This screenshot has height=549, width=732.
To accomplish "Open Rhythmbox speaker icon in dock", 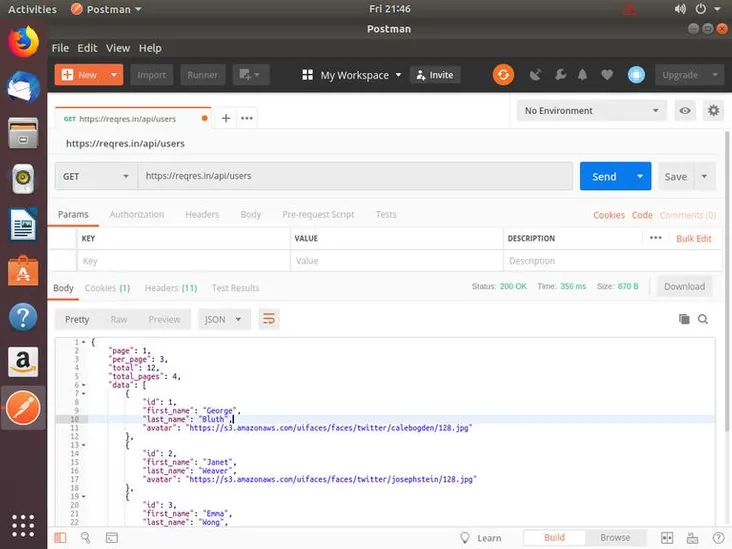I will 23,178.
